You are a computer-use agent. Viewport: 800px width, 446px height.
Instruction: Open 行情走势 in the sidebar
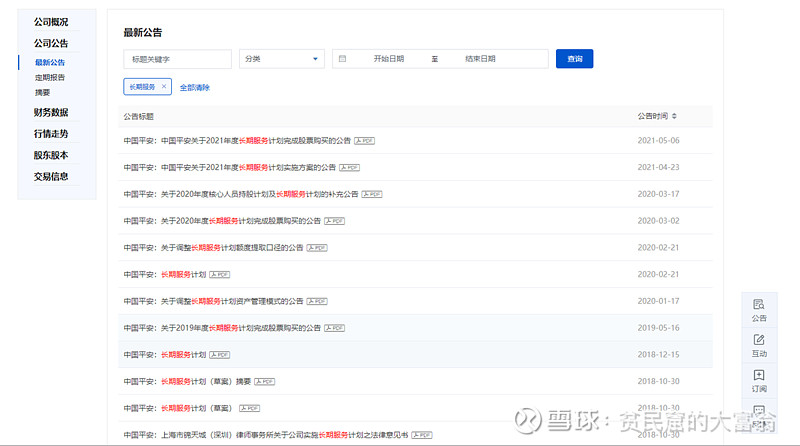(51, 134)
